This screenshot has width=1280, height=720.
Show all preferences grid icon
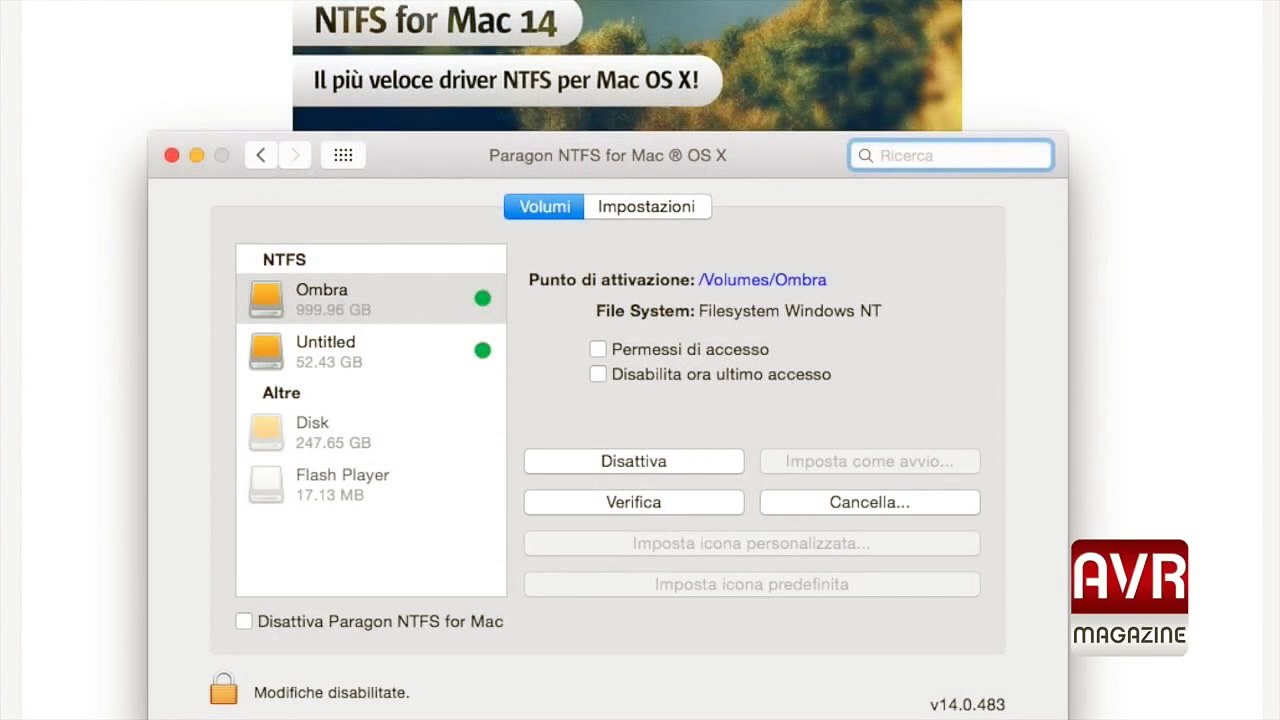(343, 155)
